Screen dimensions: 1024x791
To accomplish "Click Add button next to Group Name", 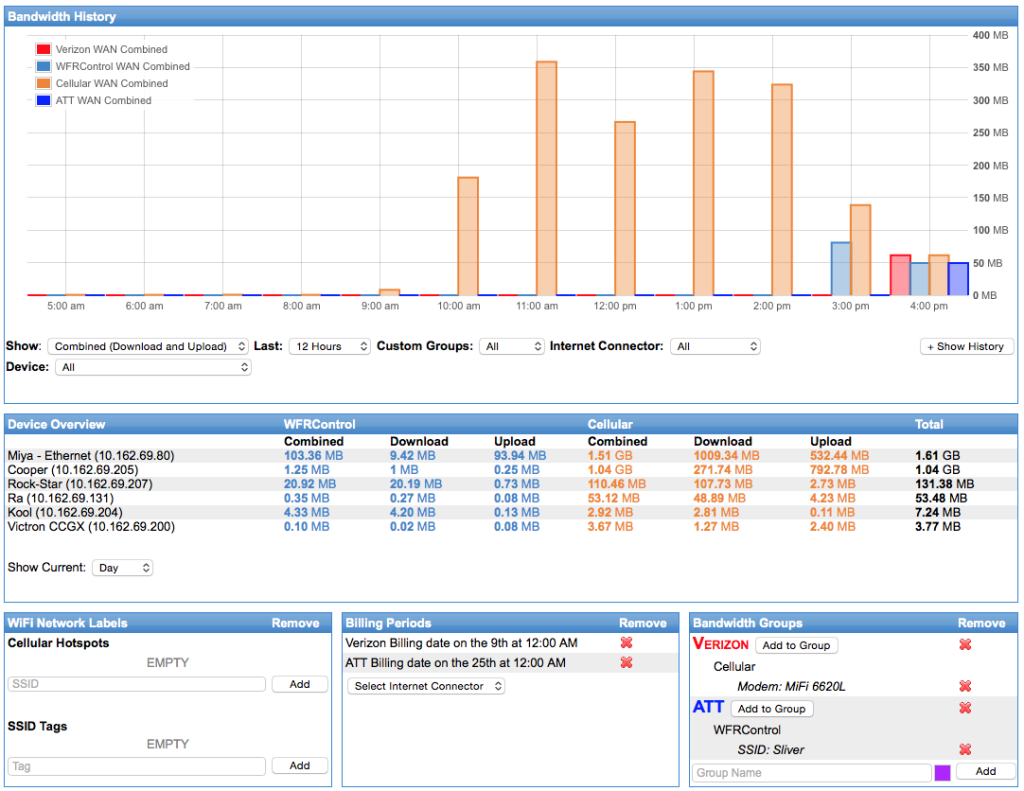I will click(x=985, y=771).
